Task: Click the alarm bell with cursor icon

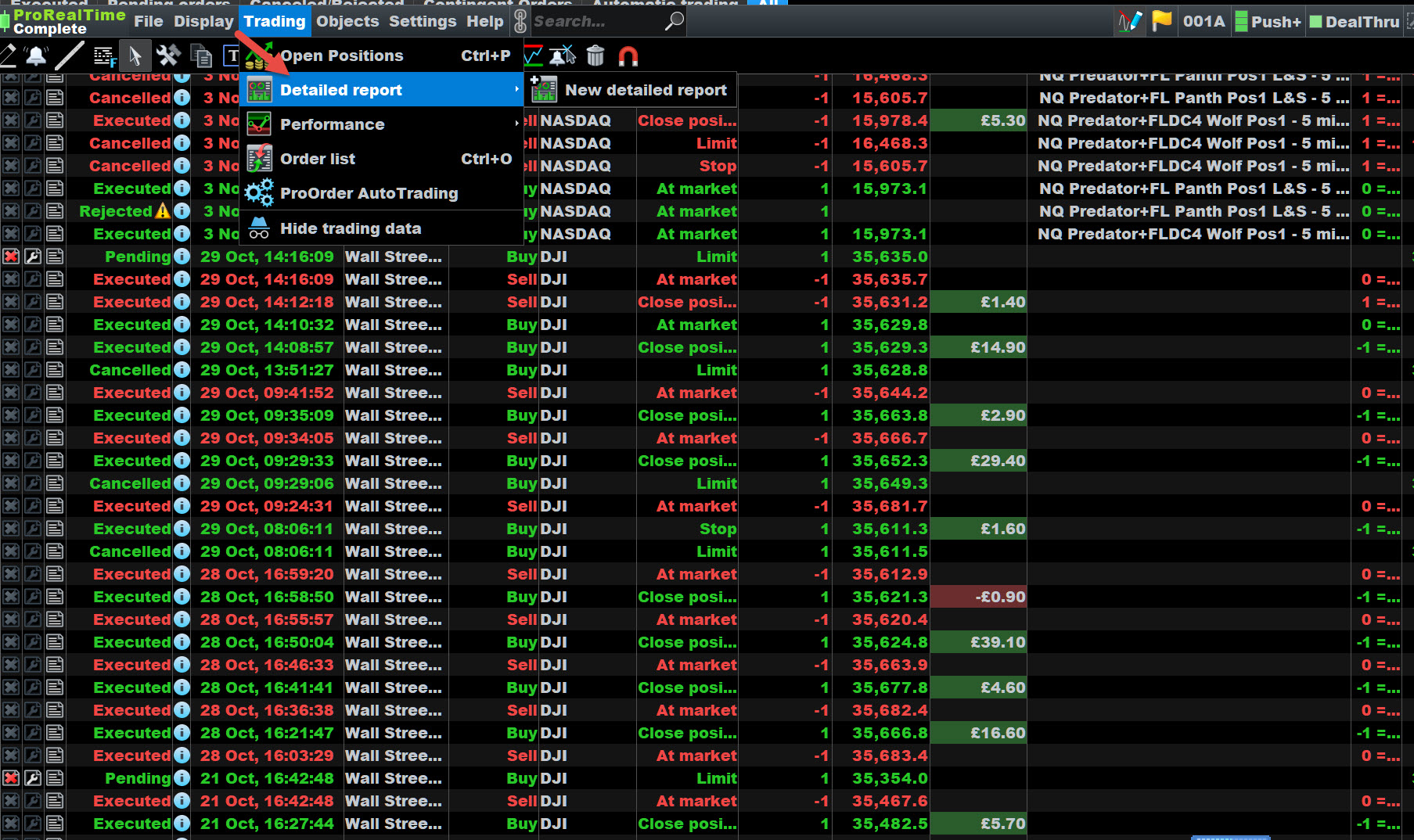Action: click(x=563, y=56)
